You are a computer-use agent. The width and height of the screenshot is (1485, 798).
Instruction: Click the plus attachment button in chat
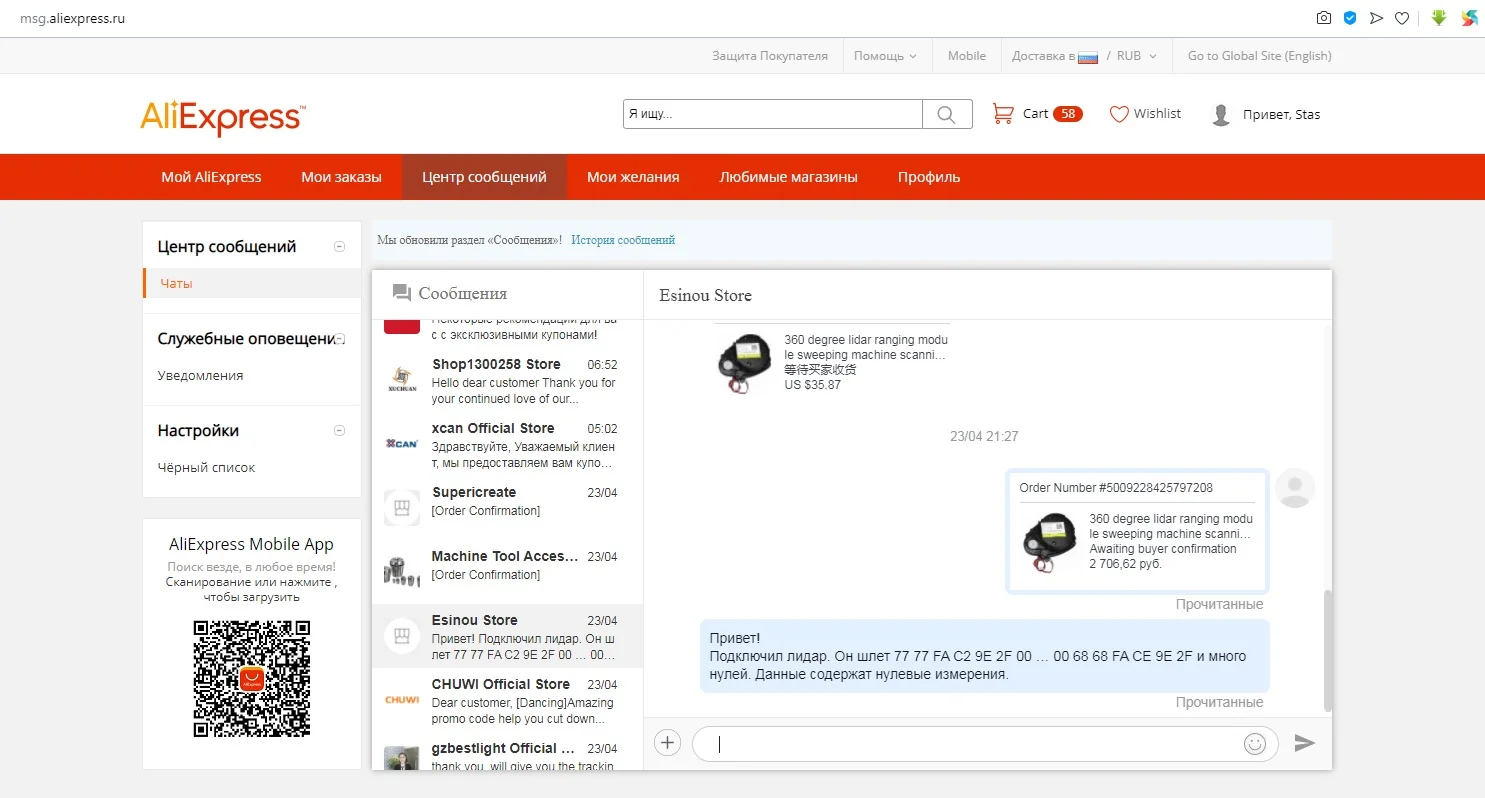(667, 743)
